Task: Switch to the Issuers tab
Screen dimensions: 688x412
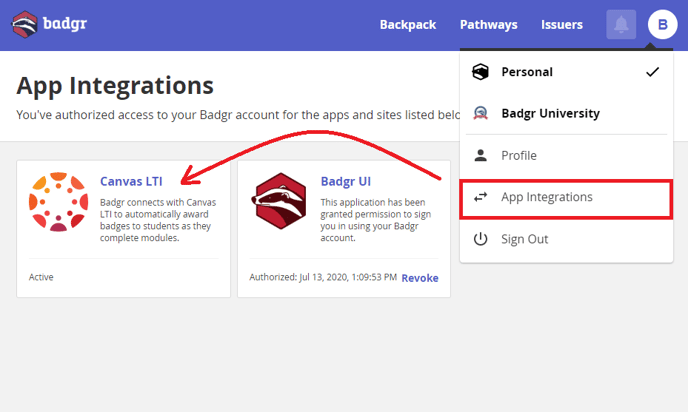Action: (562, 25)
